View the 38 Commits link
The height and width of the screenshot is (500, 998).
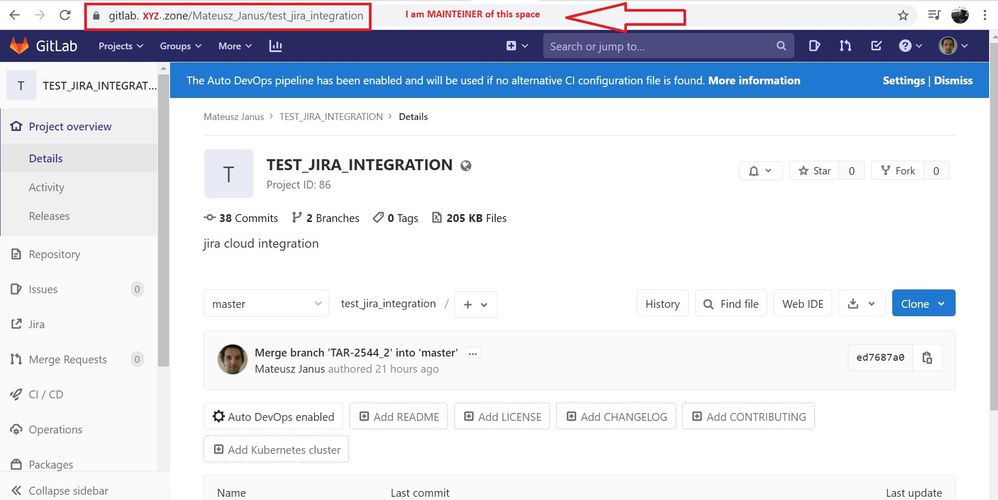pyautogui.click(x=241, y=218)
